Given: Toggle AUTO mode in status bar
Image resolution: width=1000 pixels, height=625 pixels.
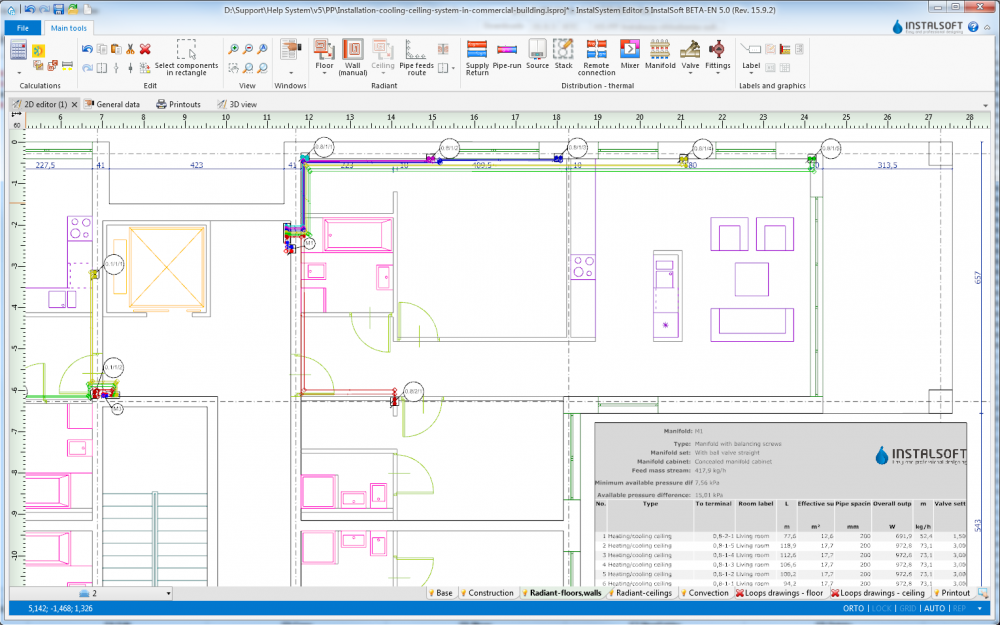Looking at the screenshot, I should coord(934,608).
